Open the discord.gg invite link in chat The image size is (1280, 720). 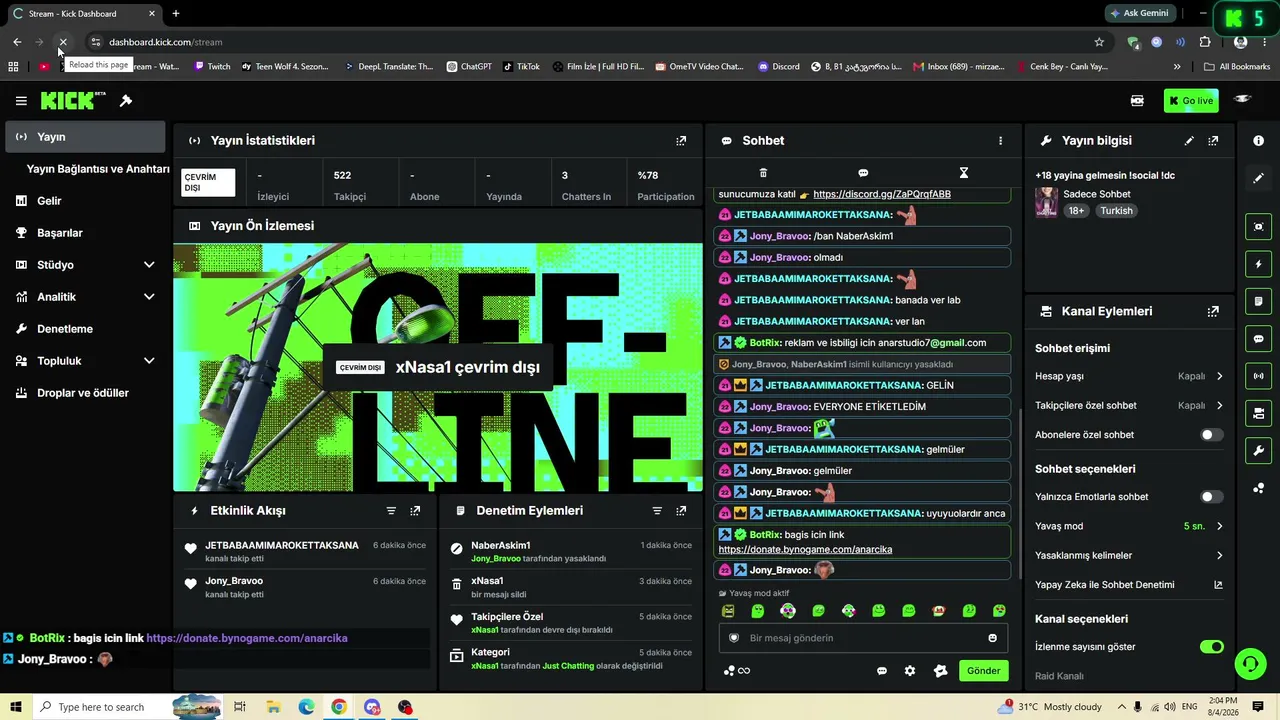click(882, 194)
